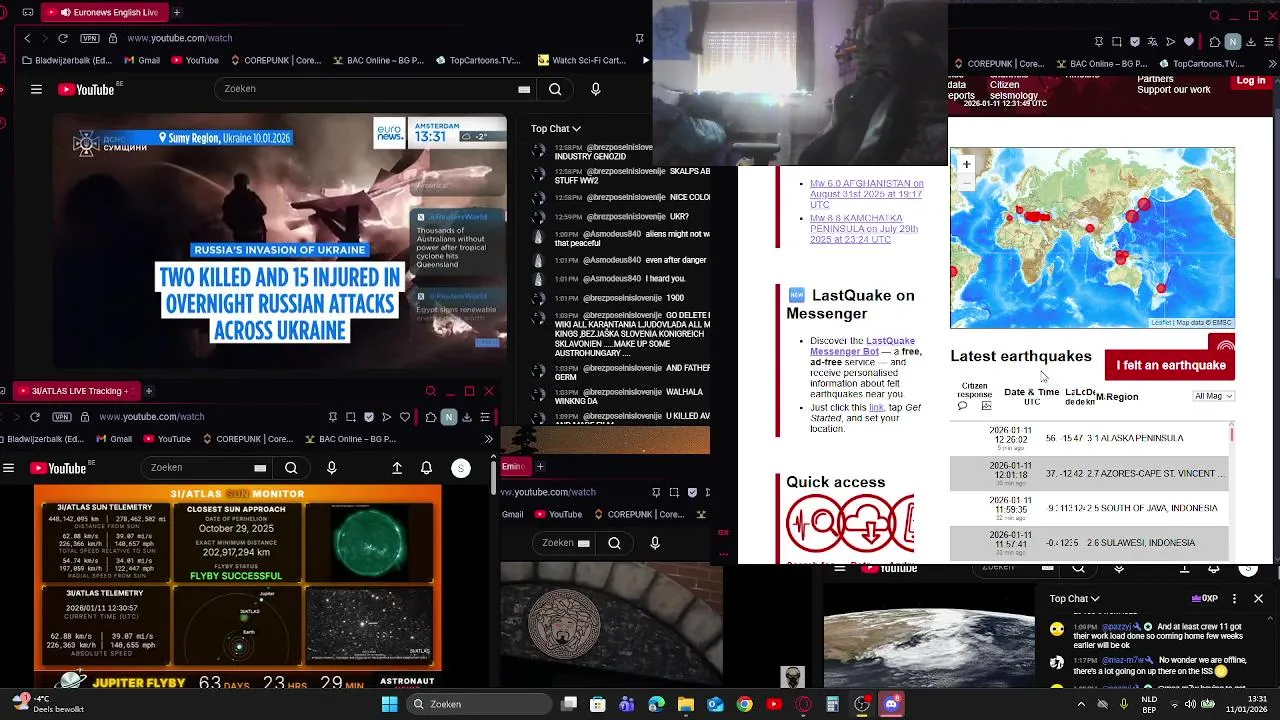Viewport: 1280px width, 720px height.
Task: Search tabs icon in 3I/ATLAS title bar
Action: point(431,391)
